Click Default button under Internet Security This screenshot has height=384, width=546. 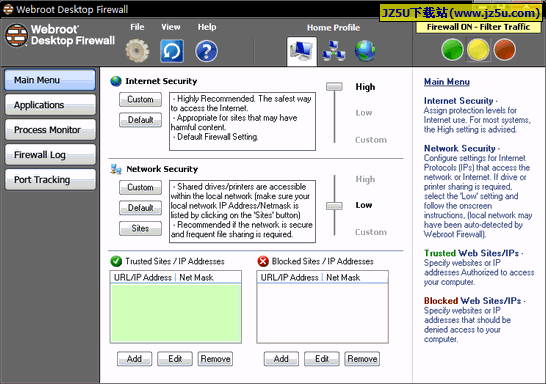coord(140,120)
